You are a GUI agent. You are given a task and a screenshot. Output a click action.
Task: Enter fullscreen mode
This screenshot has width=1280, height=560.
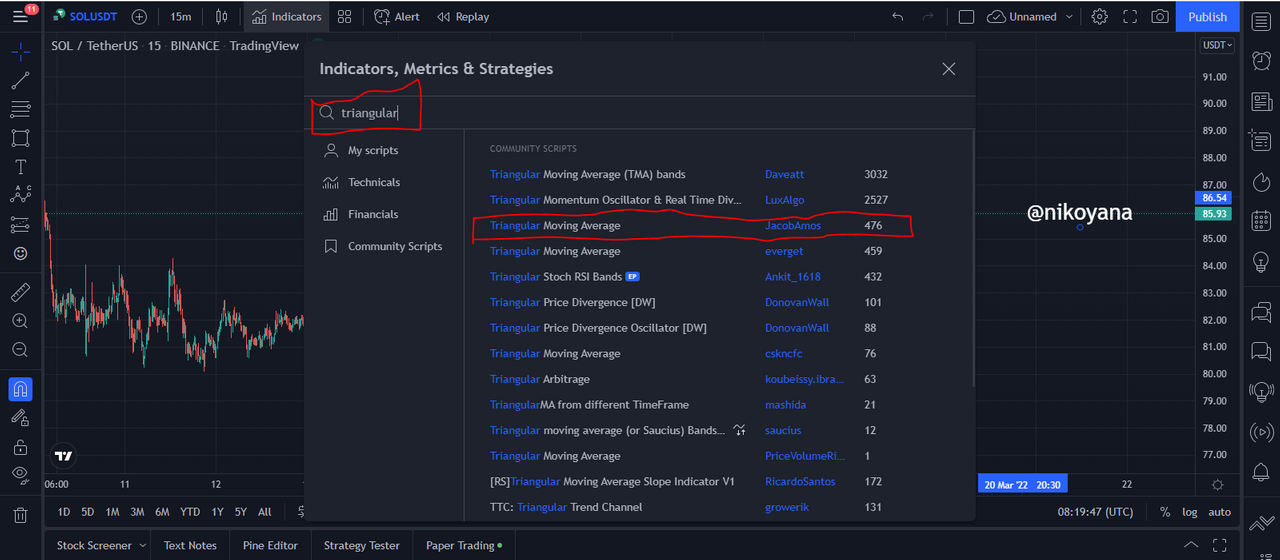(x=1130, y=17)
